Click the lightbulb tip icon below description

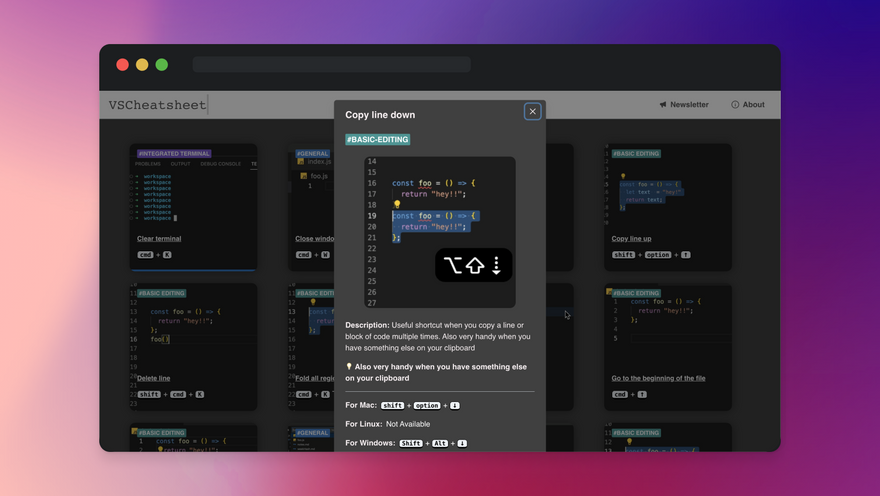click(x=349, y=366)
